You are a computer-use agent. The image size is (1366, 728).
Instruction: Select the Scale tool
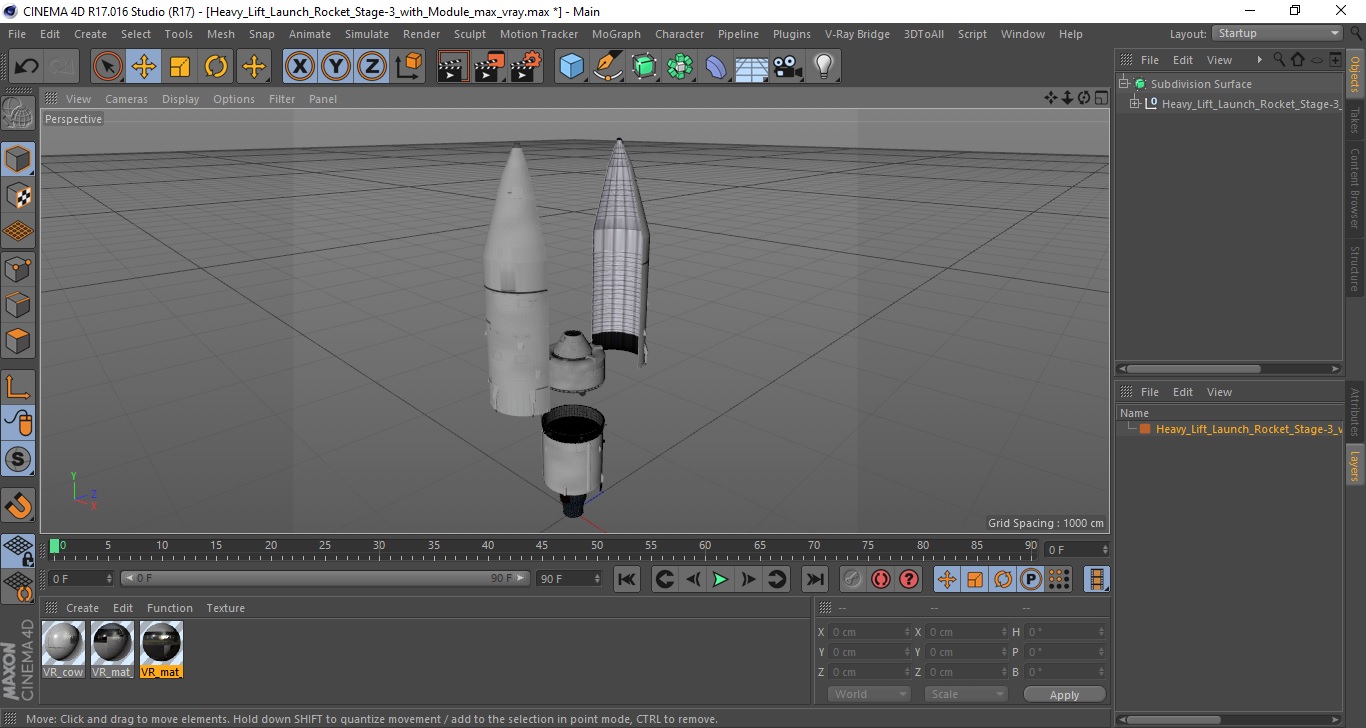point(180,67)
